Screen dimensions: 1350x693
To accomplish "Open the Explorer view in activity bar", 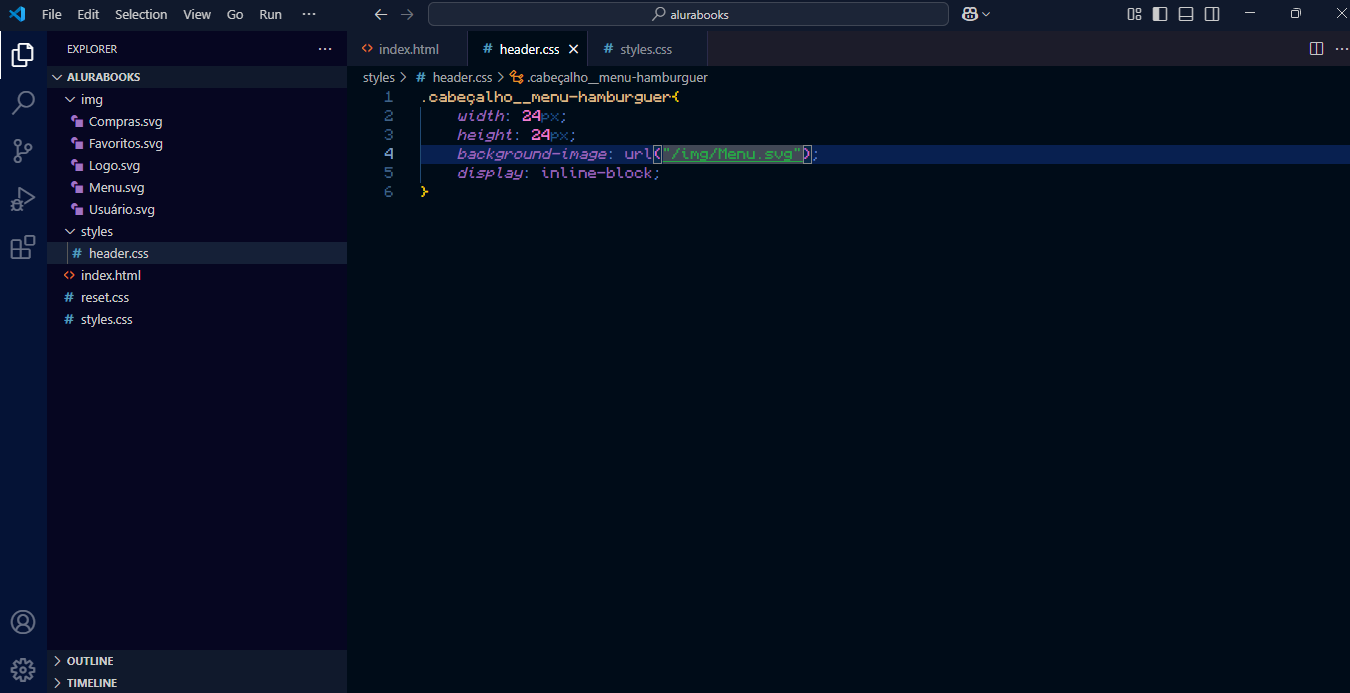I will tap(23, 55).
